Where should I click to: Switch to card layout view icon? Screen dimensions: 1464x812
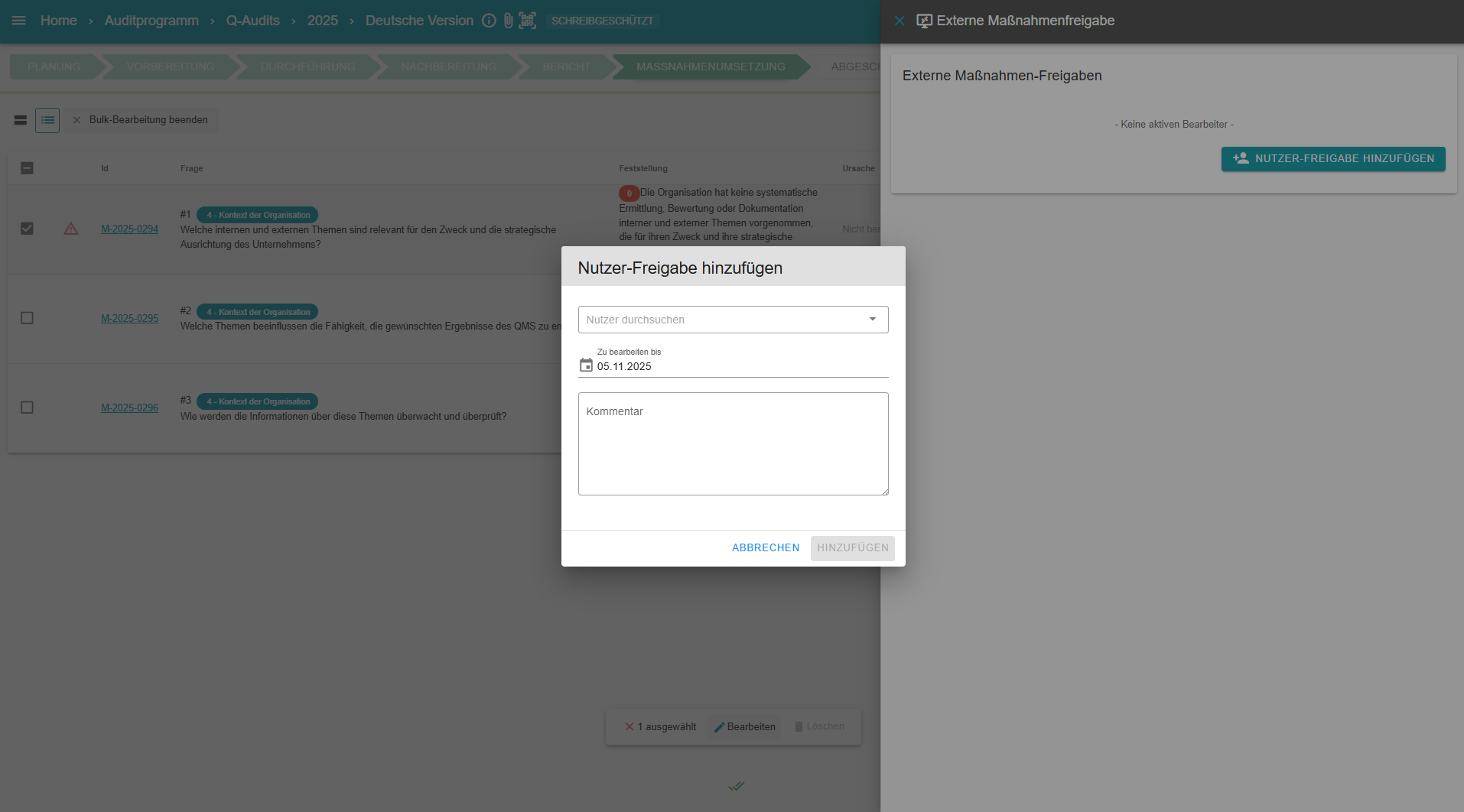tap(21, 120)
